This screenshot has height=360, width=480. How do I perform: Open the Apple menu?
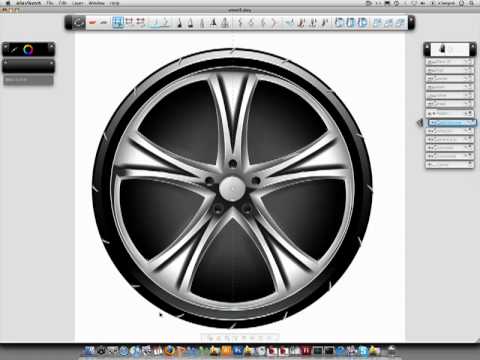(8, 3)
